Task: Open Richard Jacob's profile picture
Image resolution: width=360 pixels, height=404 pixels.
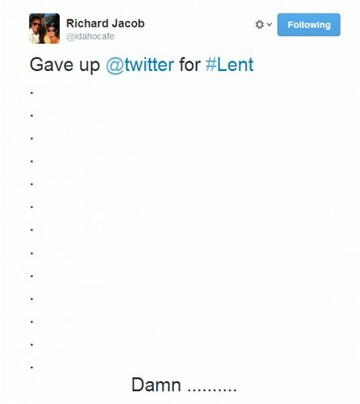Action: [44, 28]
